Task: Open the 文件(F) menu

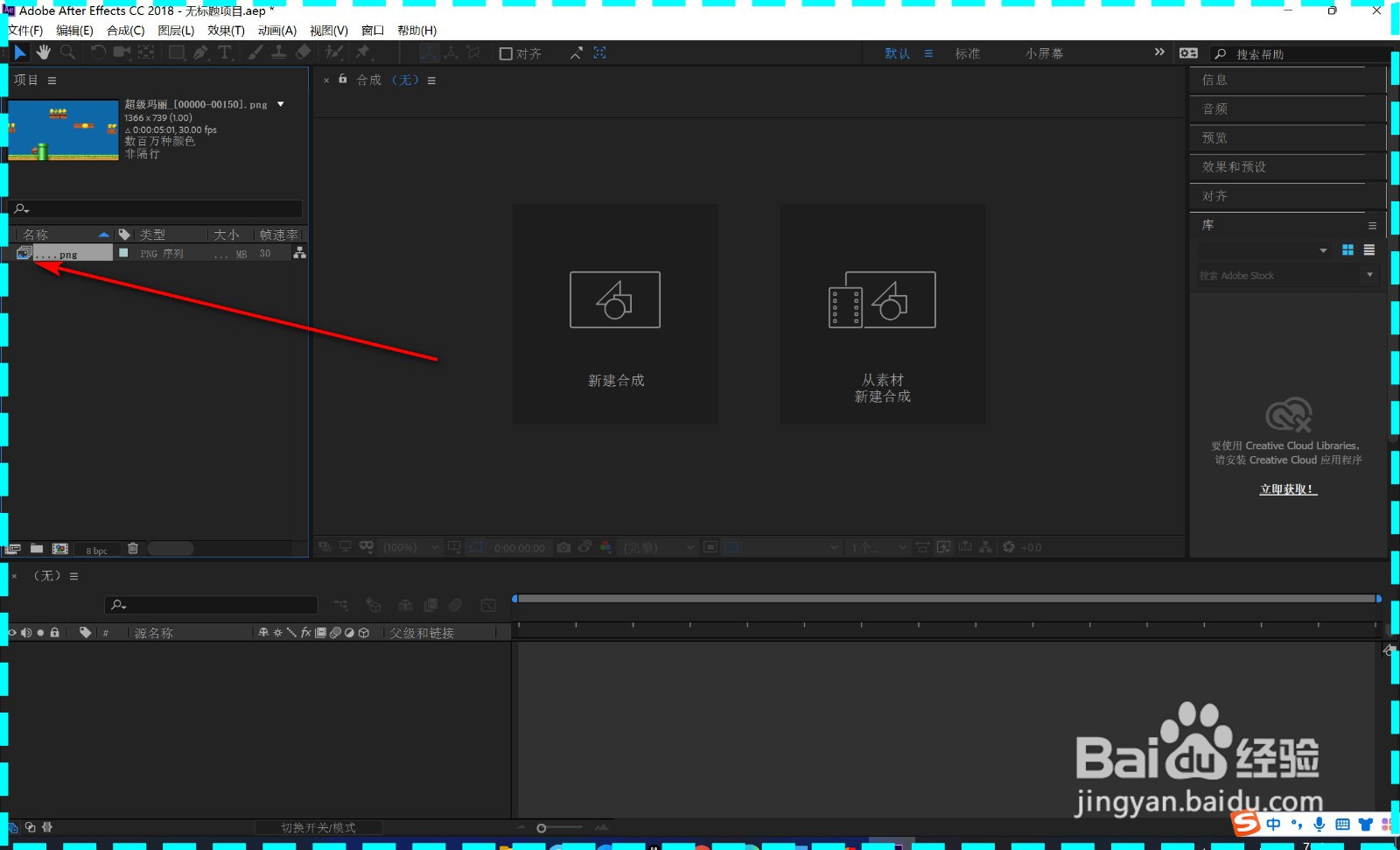Action: (x=25, y=31)
